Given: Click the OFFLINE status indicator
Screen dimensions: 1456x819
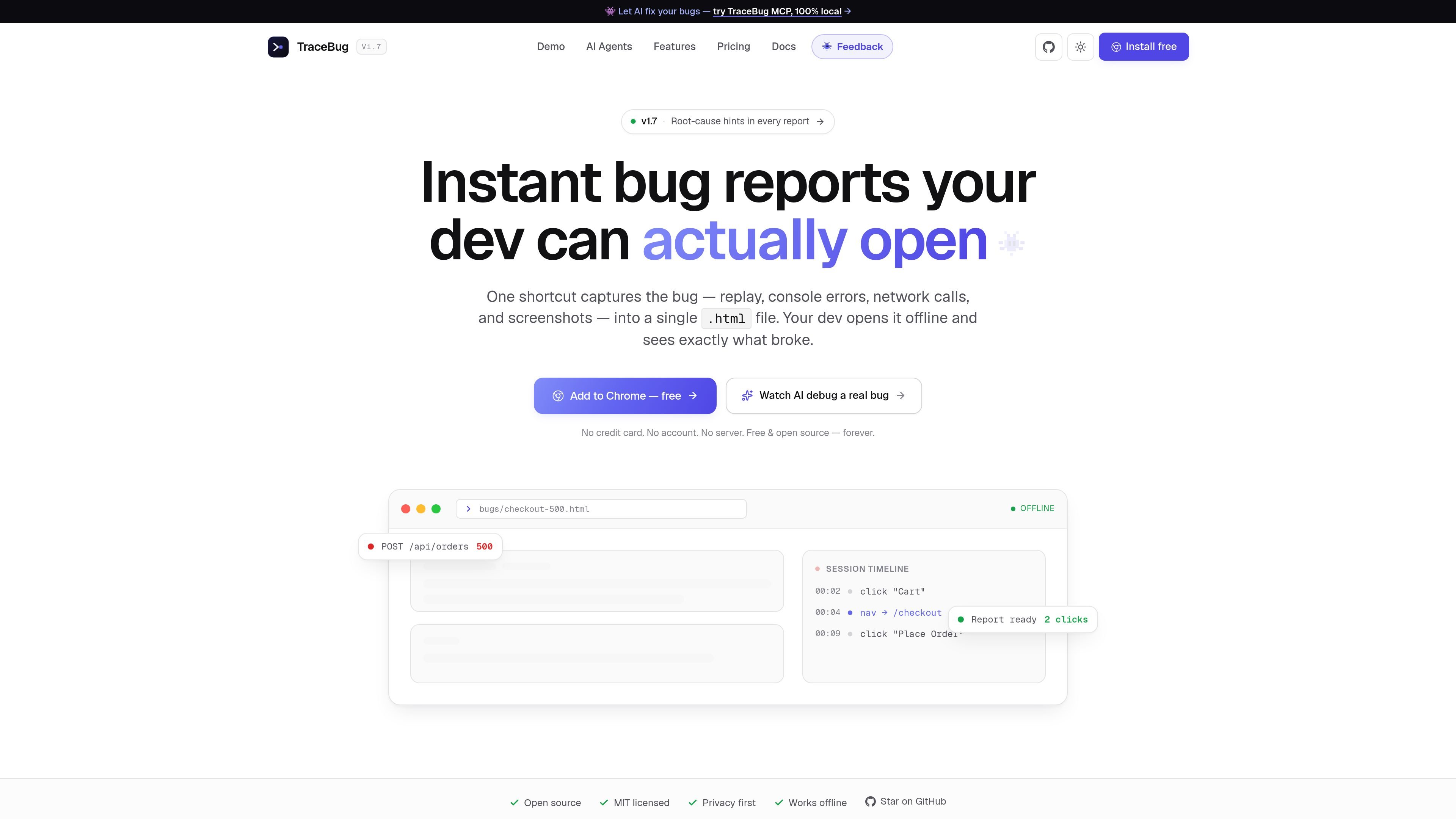Looking at the screenshot, I should tap(1032, 509).
